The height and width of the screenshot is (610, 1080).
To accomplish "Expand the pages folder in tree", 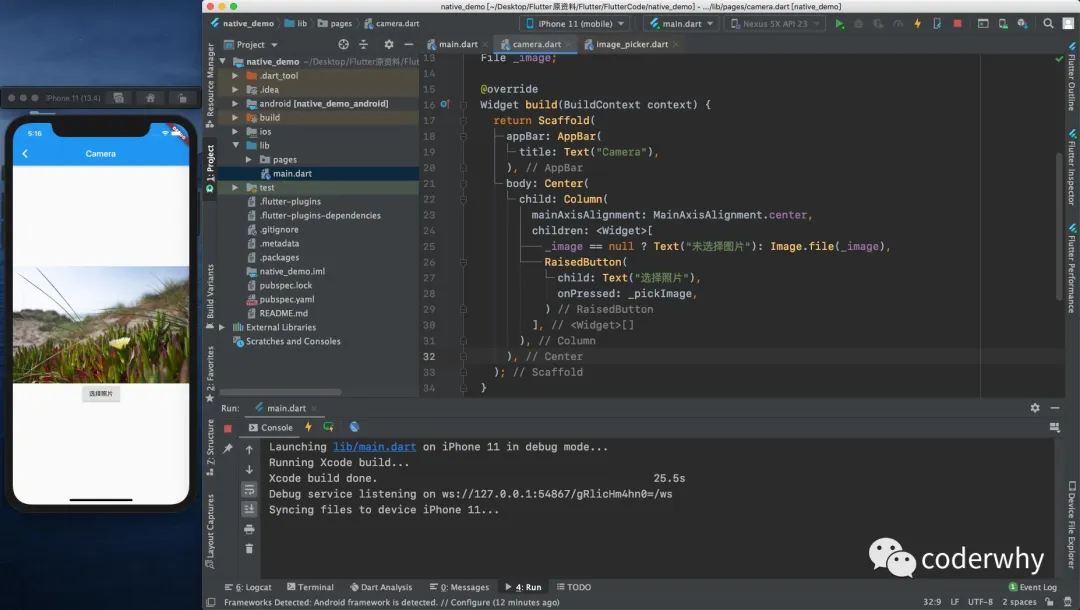I will [x=249, y=160].
